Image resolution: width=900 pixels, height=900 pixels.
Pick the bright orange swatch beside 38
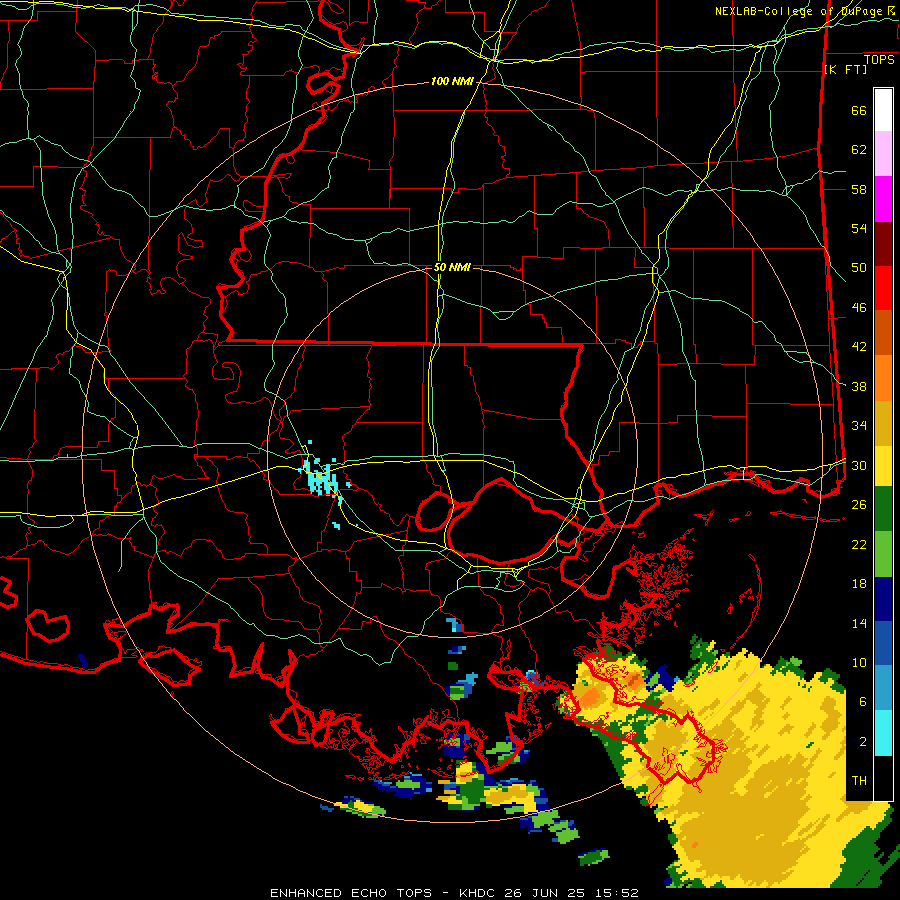(x=883, y=378)
